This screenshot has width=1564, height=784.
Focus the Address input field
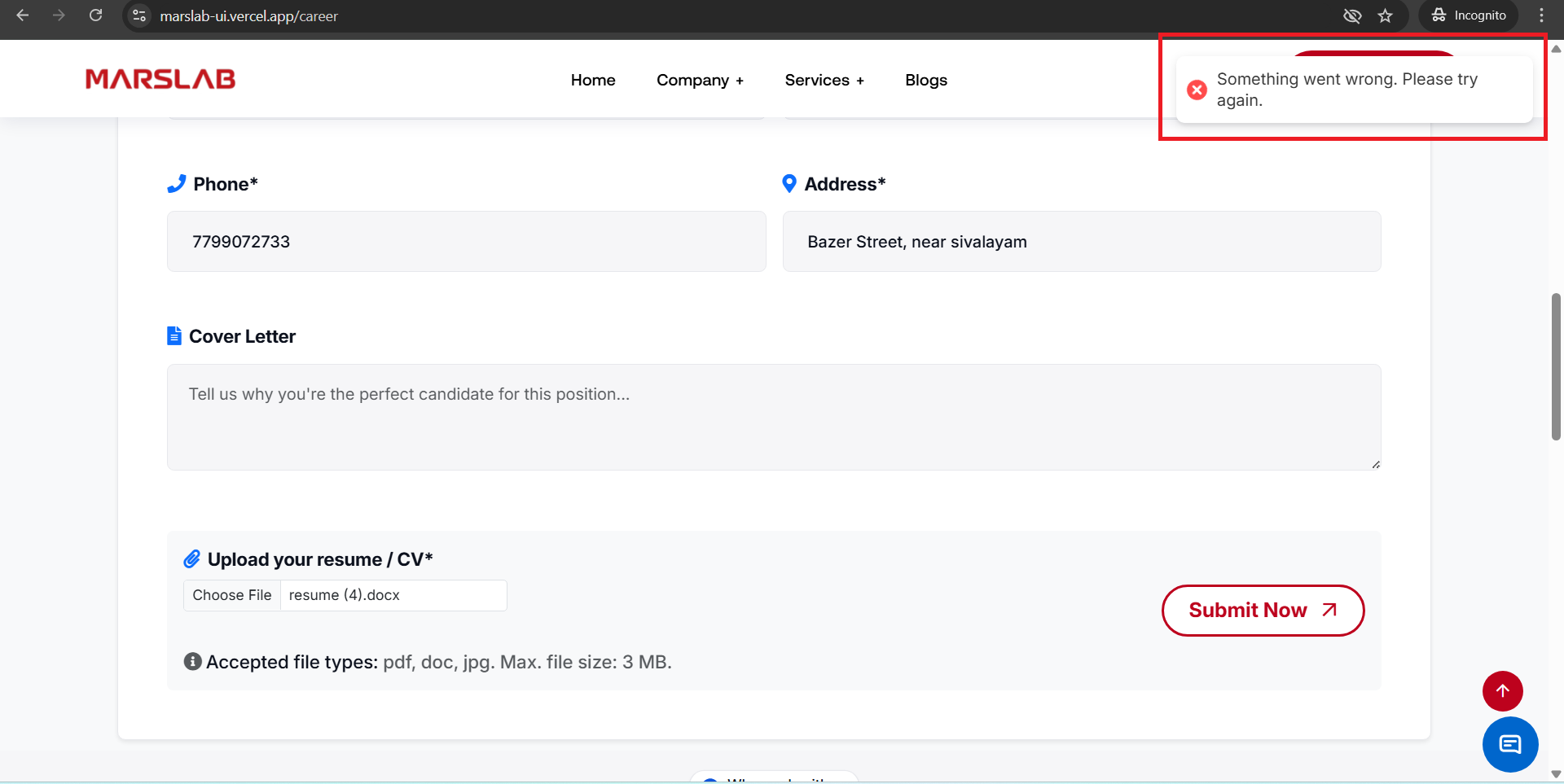pos(1081,242)
